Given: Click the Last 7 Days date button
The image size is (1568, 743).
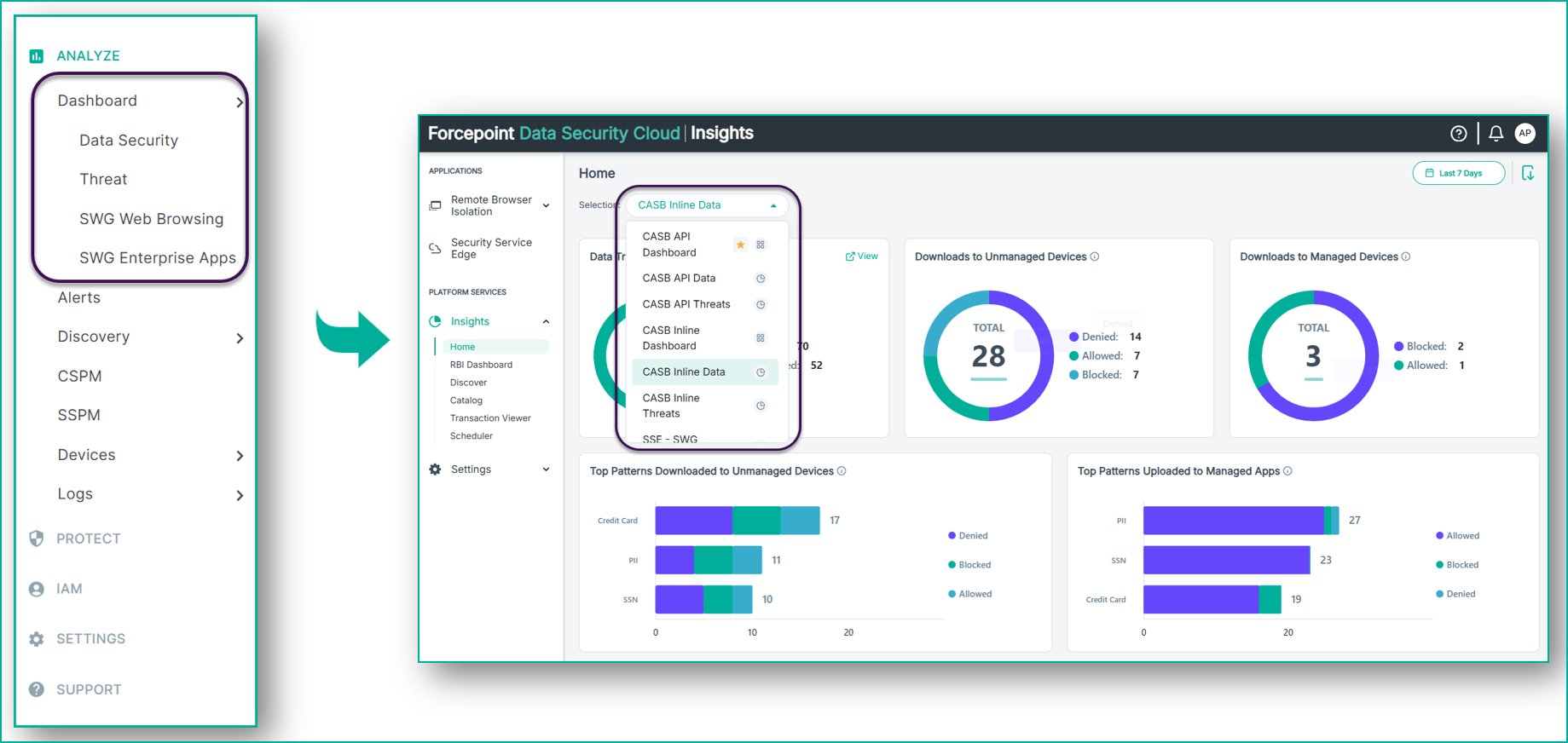Looking at the screenshot, I should pyautogui.click(x=1459, y=173).
